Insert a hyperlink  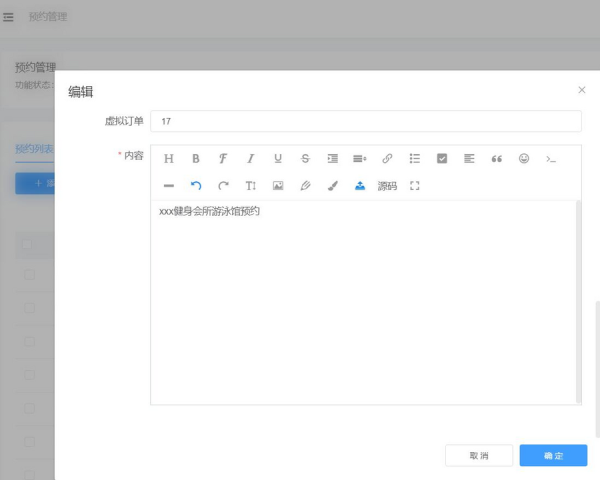tap(387, 158)
